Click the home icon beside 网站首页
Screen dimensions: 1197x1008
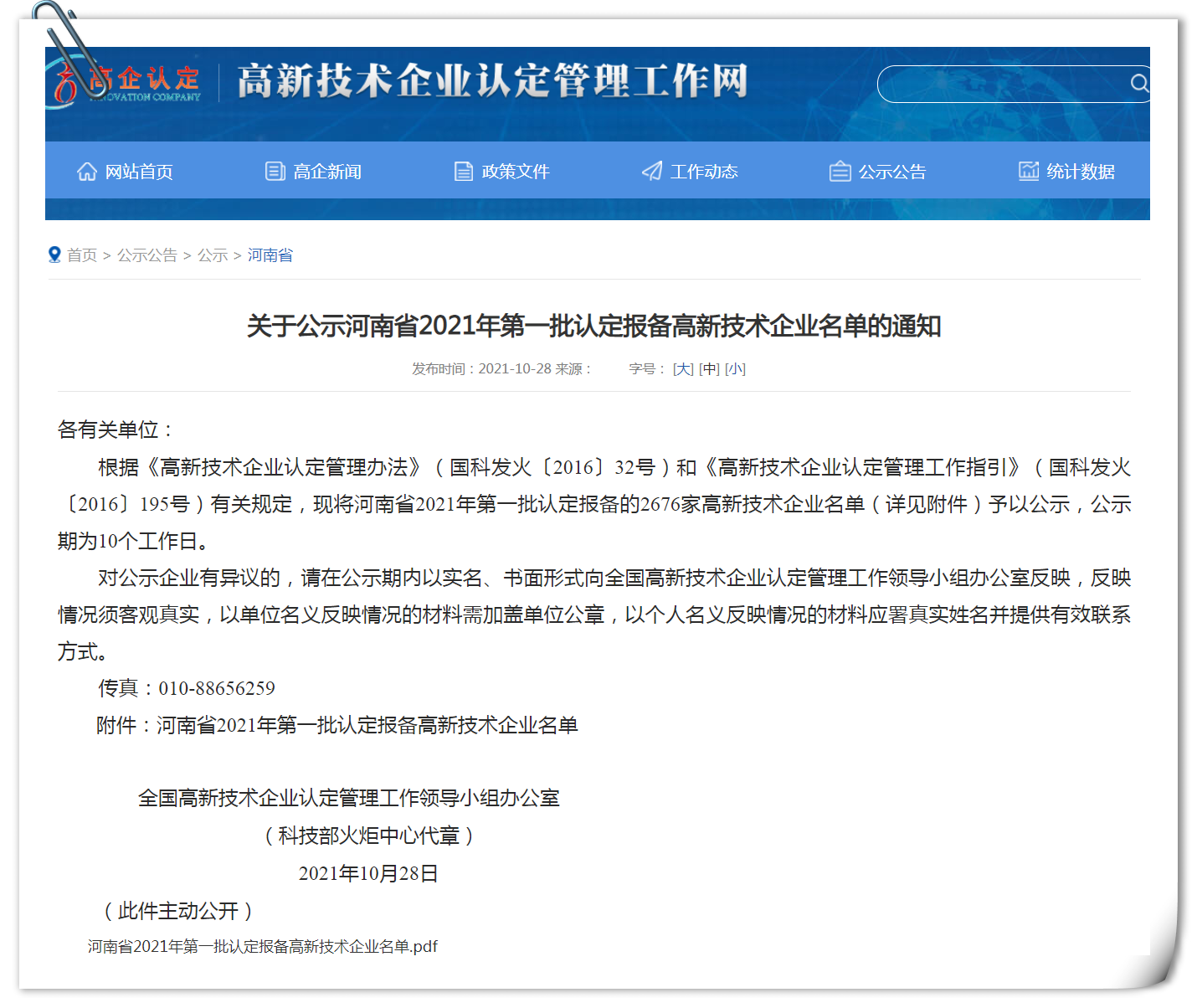87,172
